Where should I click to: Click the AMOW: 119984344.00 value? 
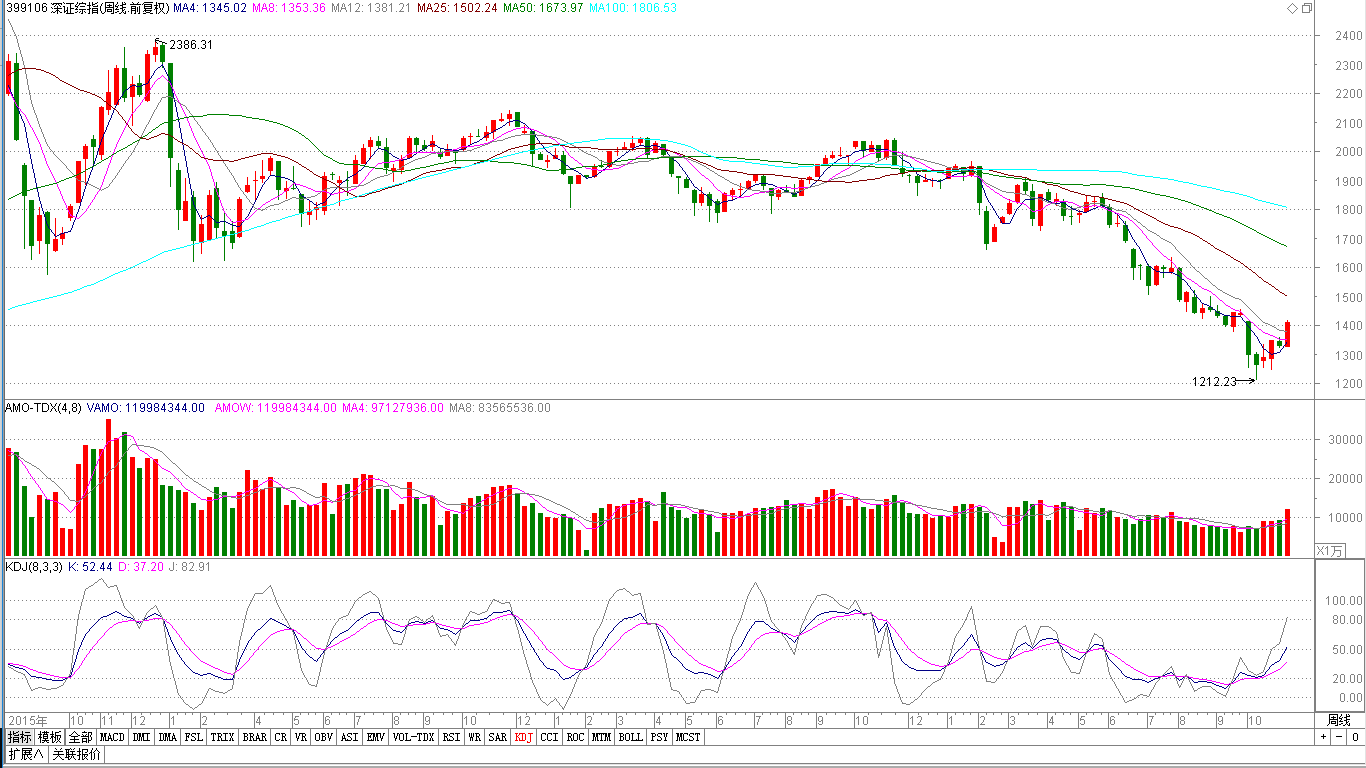(277, 408)
